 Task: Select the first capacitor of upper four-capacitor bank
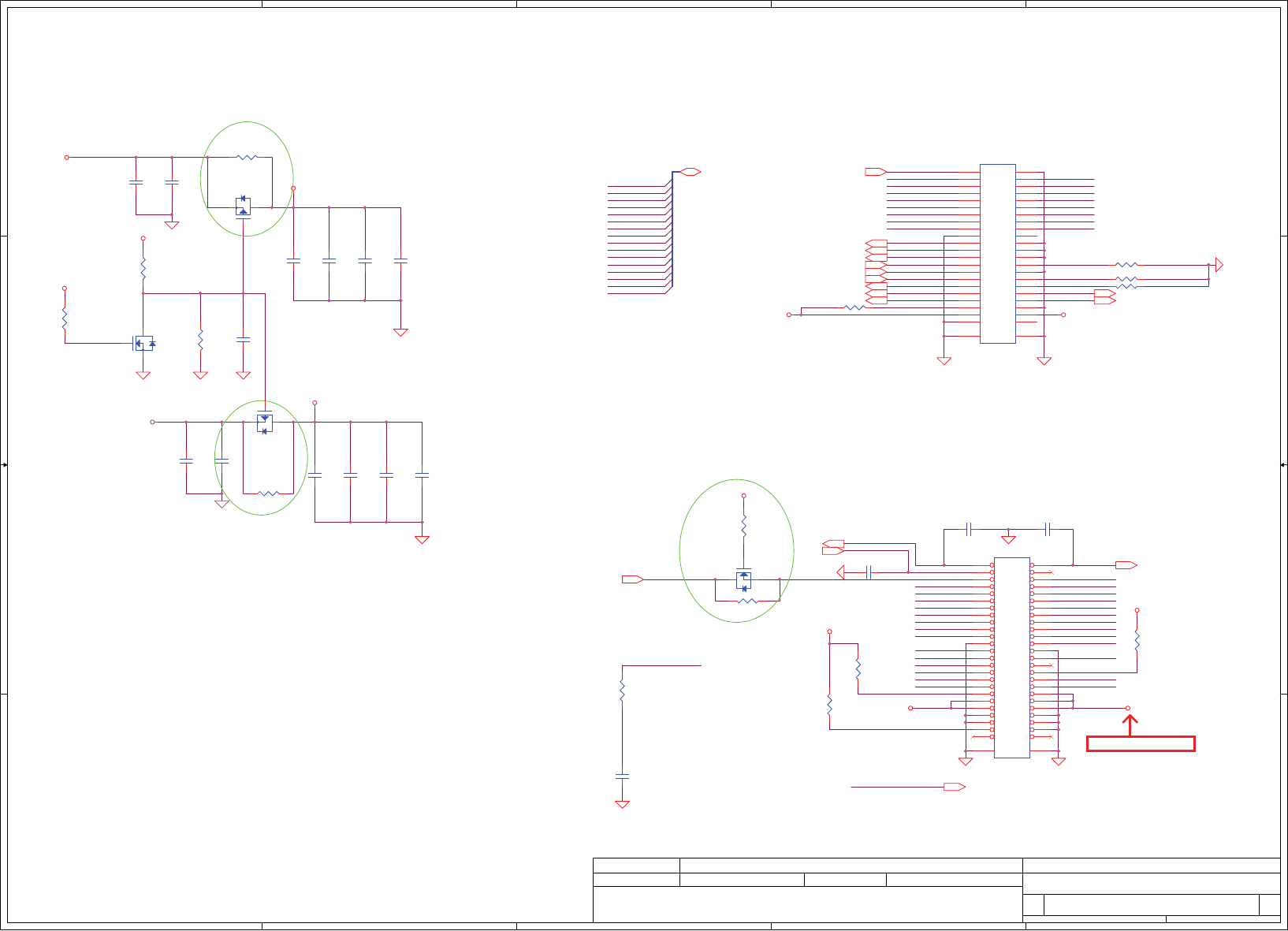(x=293, y=259)
